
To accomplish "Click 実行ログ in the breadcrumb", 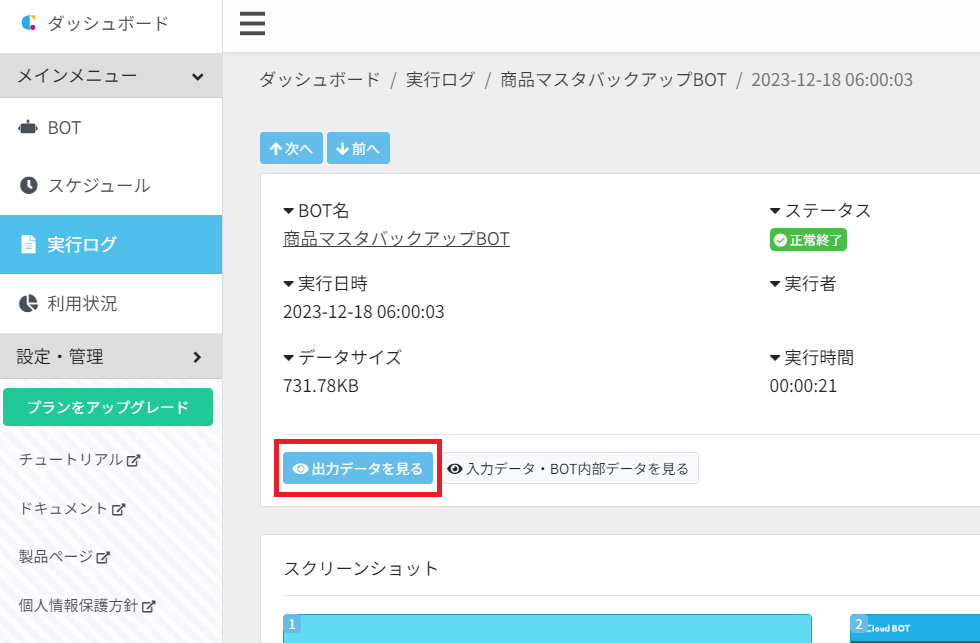I will coord(441,80).
